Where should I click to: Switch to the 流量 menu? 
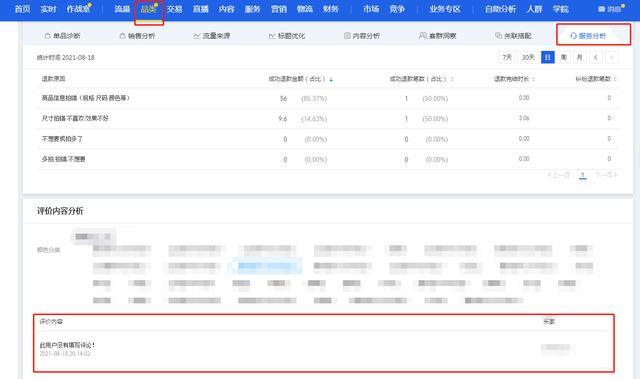pyautogui.click(x=122, y=9)
